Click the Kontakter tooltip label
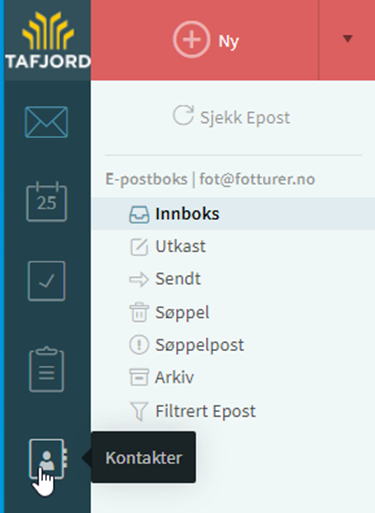The height and width of the screenshot is (513, 375). (x=144, y=457)
